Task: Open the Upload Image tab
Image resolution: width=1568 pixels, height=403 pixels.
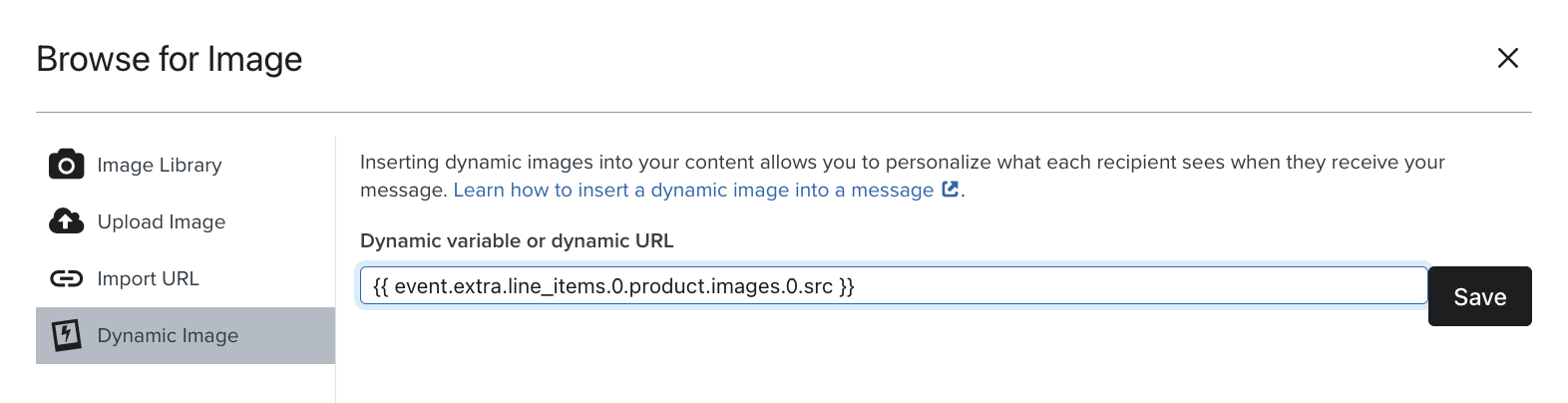Action: 162,222
